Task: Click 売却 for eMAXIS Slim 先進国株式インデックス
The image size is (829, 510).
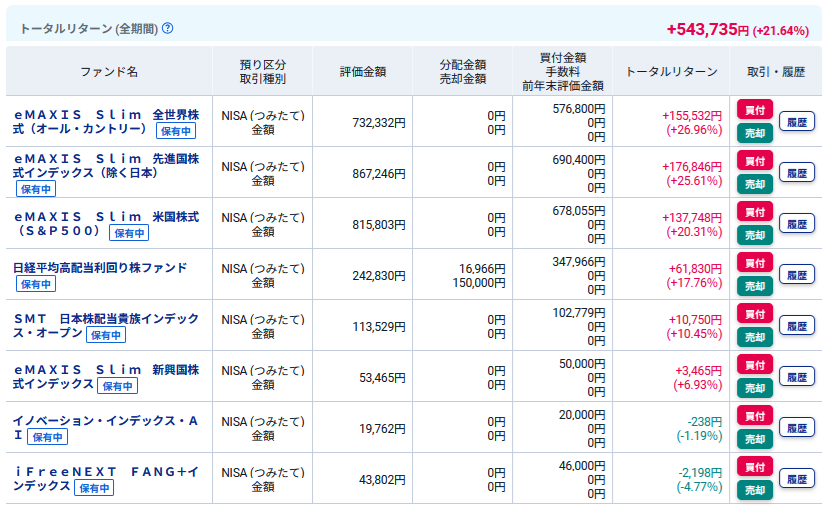Action: coord(755,184)
